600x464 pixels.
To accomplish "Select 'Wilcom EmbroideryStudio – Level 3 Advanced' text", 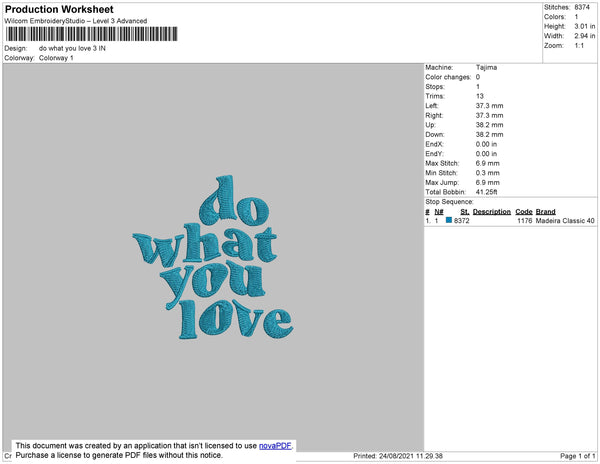I will coord(76,21).
